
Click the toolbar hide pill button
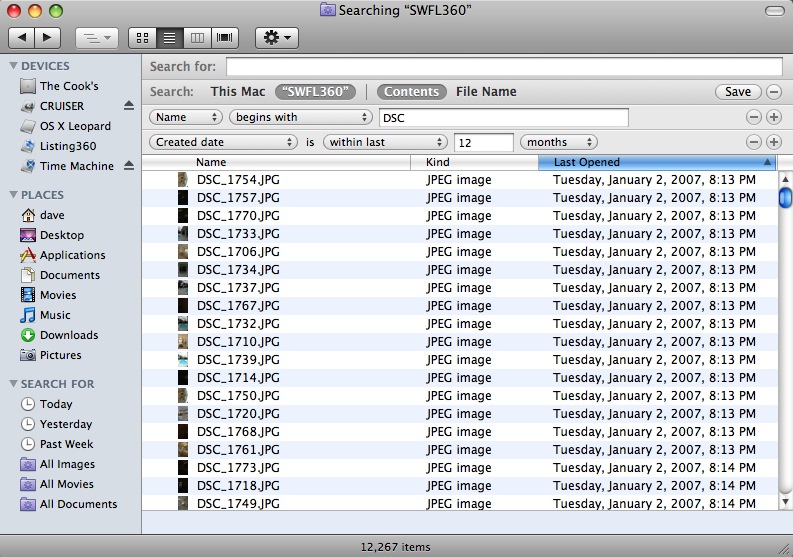tap(774, 11)
